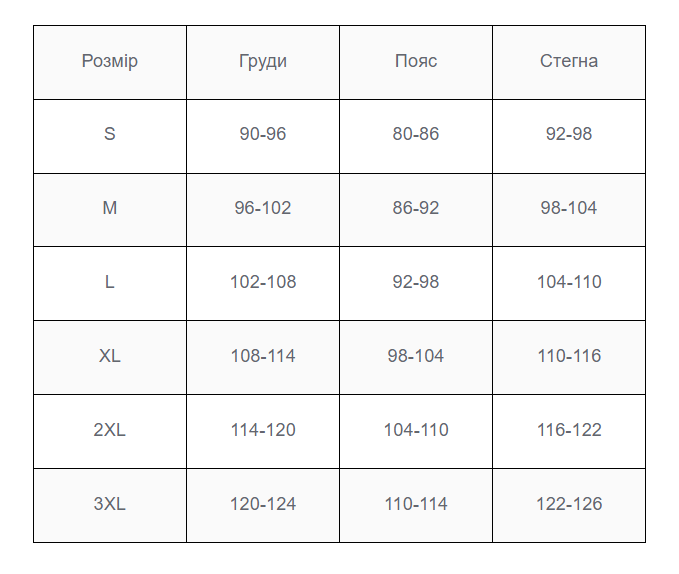Click the 104-110 hips value for L
This screenshot has width=679, height=574.
coord(569,282)
